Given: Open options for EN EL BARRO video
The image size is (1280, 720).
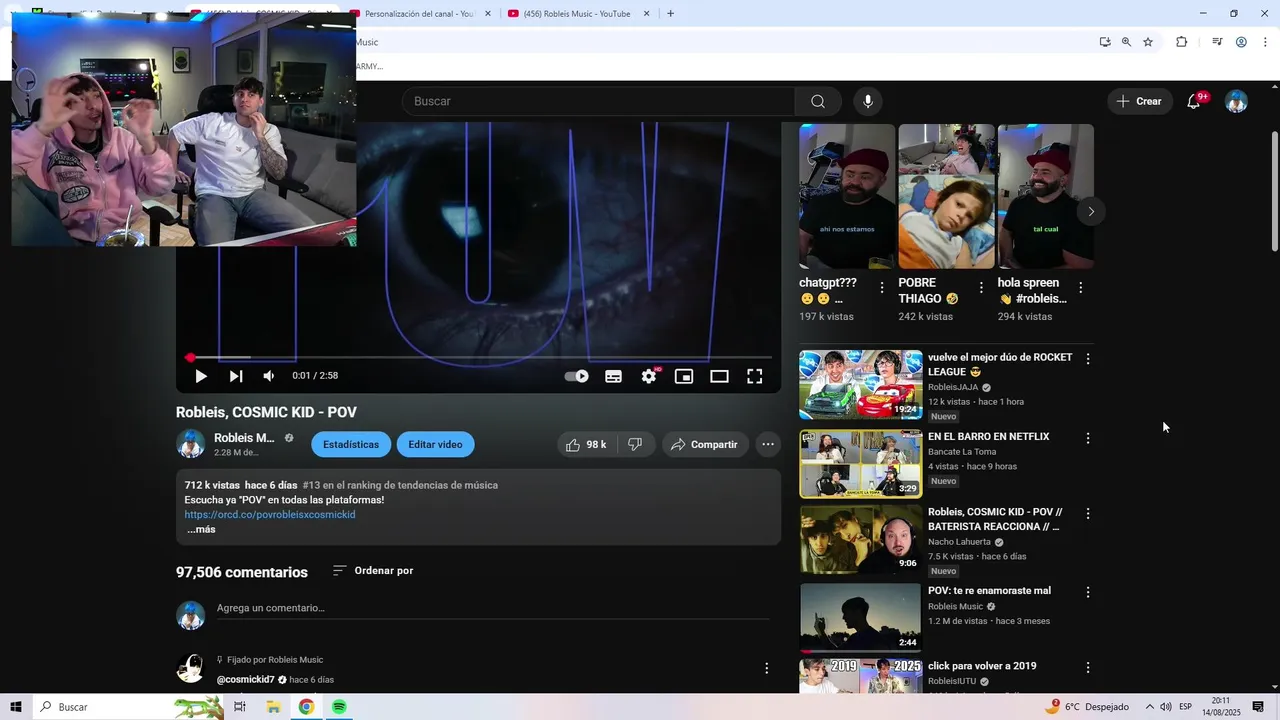Looking at the screenshot, I should pyautogui.click(x=1088, y=438).
